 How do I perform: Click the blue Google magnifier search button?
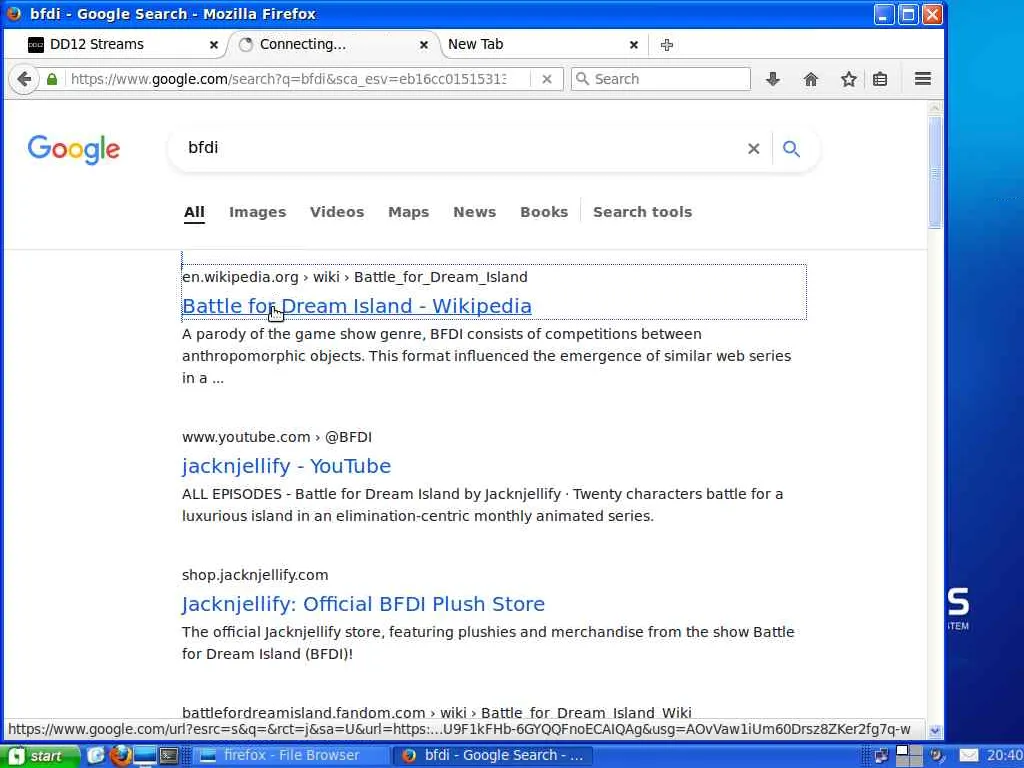[x=792, y=149]
